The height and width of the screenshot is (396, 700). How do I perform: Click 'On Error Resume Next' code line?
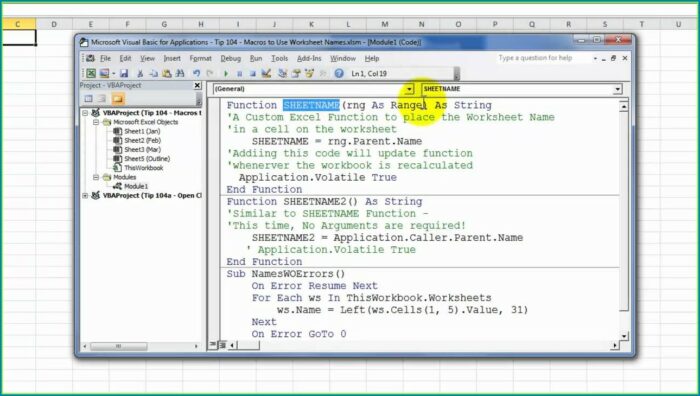coord(314,286)
